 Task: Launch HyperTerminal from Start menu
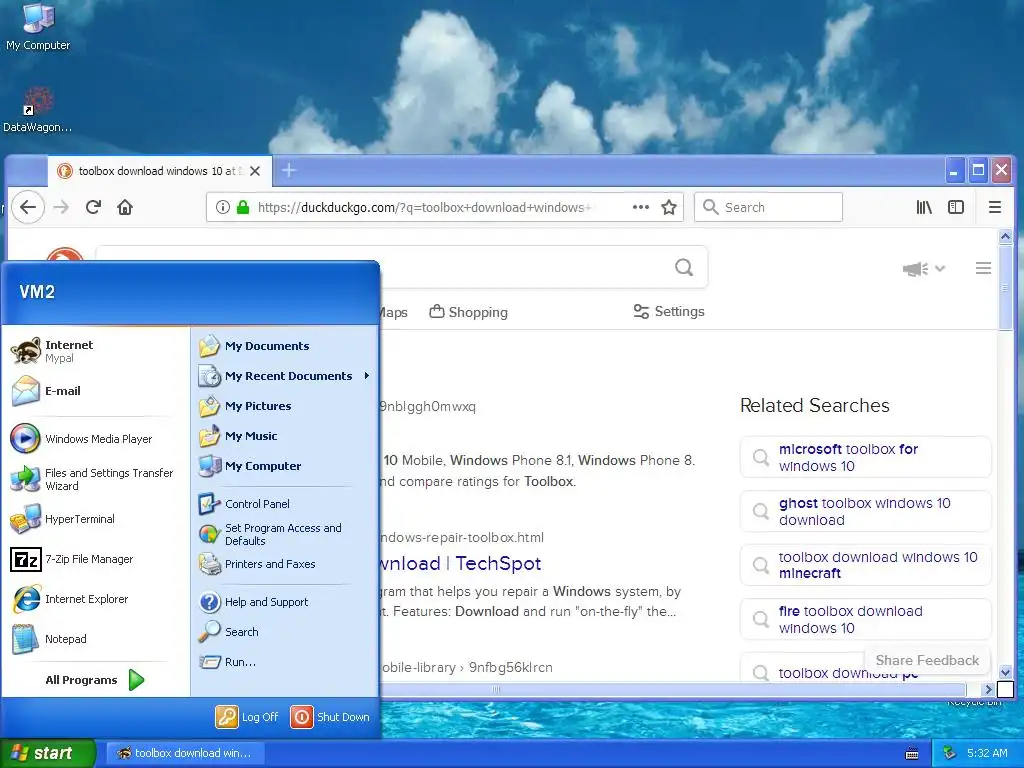(95, 519)
